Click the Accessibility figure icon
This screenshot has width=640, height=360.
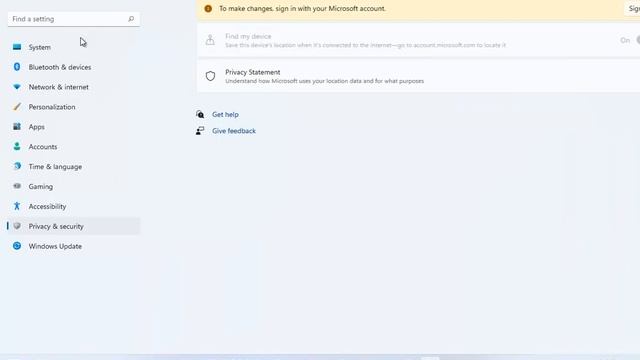(x=17, y=206)
